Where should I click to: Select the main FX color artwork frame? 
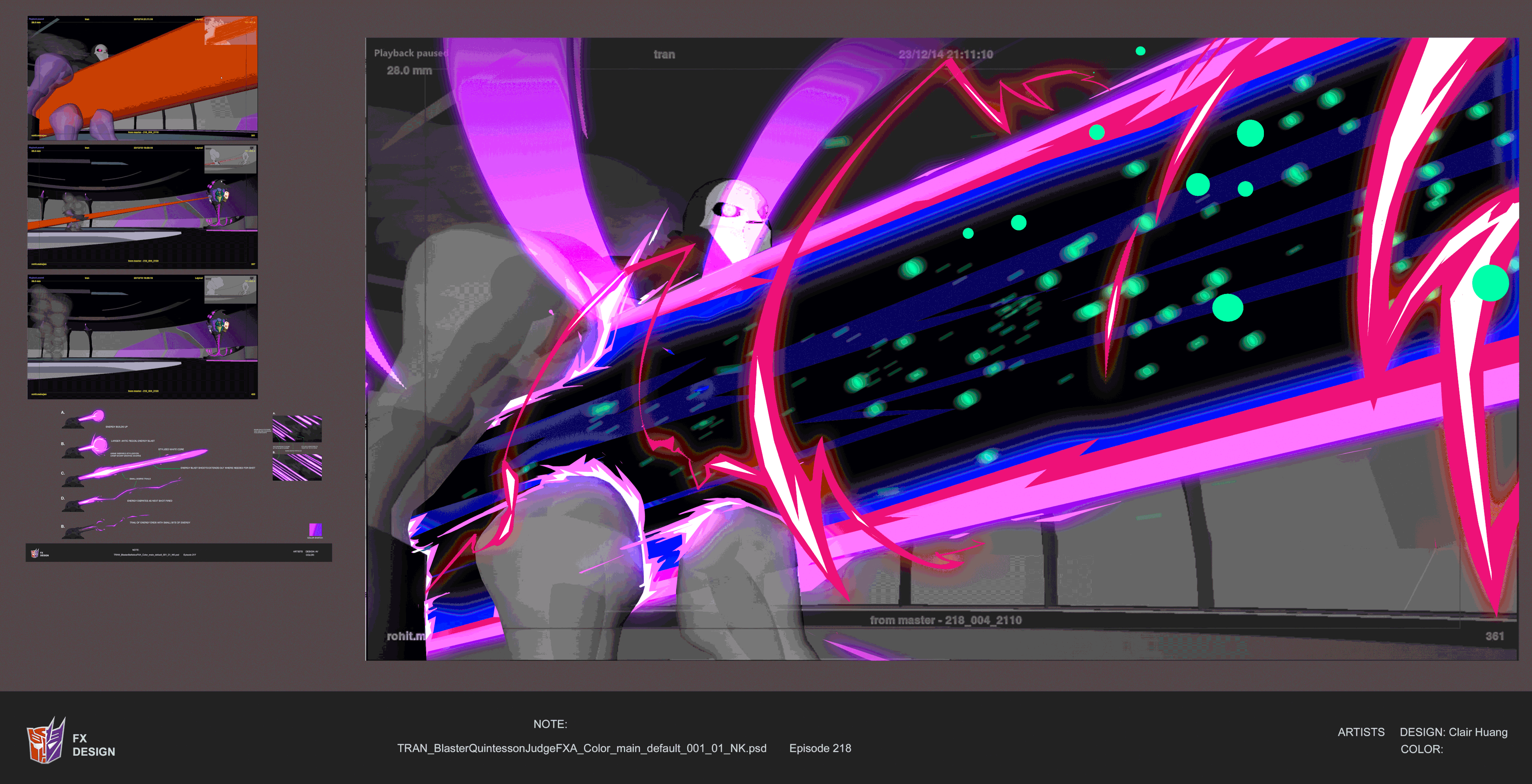tap(942, 349)
